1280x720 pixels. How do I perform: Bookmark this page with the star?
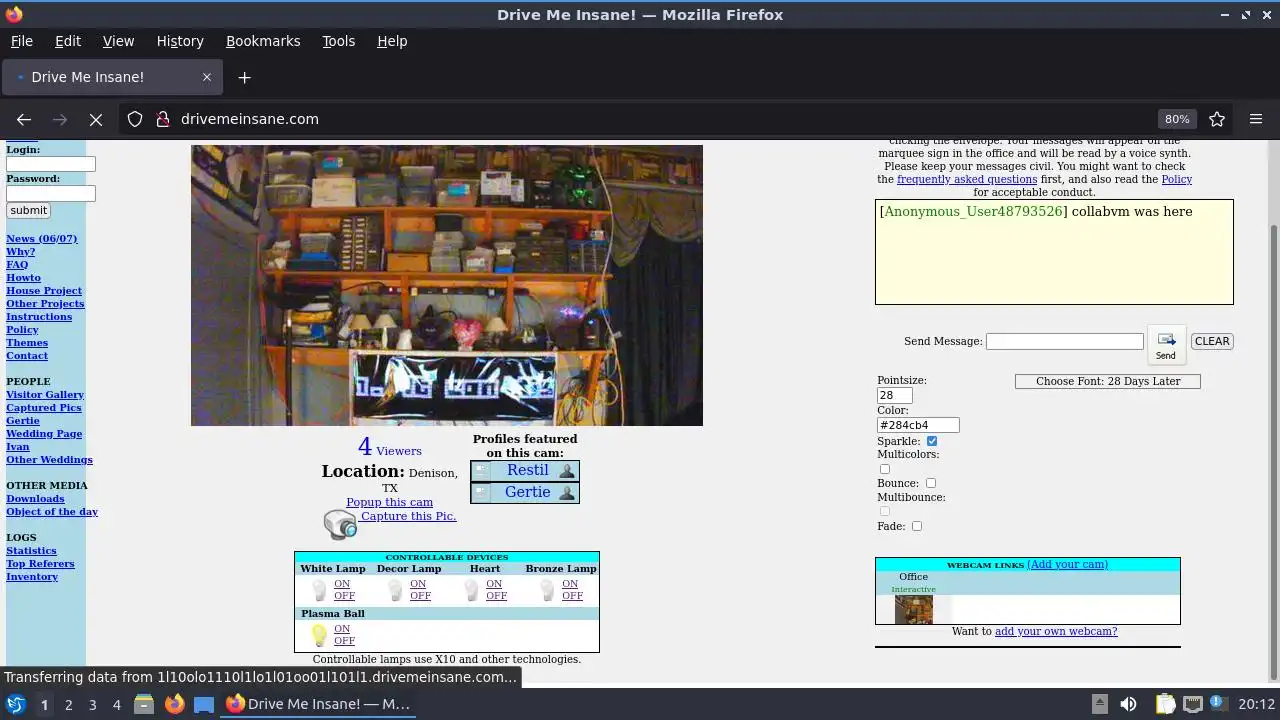1217,119
